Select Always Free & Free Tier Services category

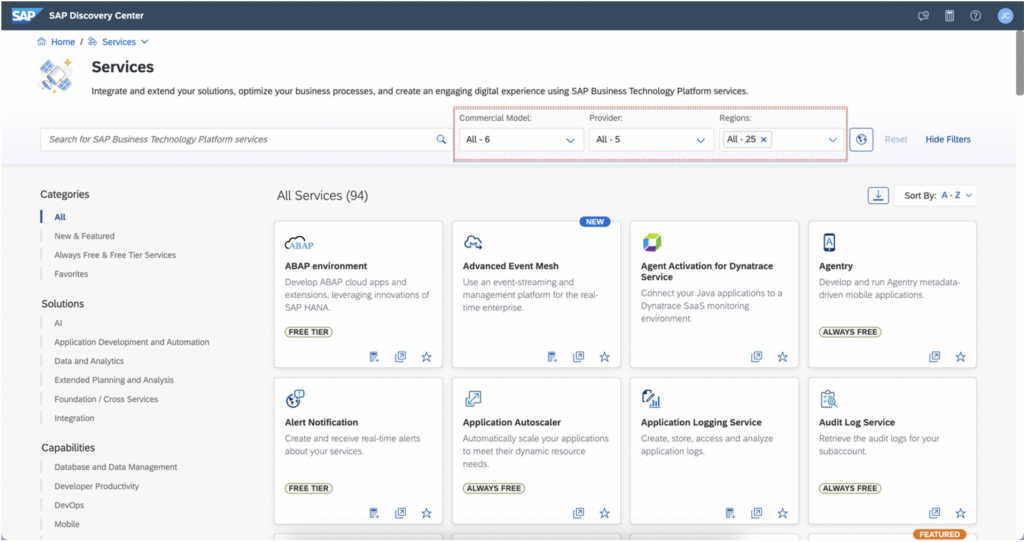click(115, 255)
